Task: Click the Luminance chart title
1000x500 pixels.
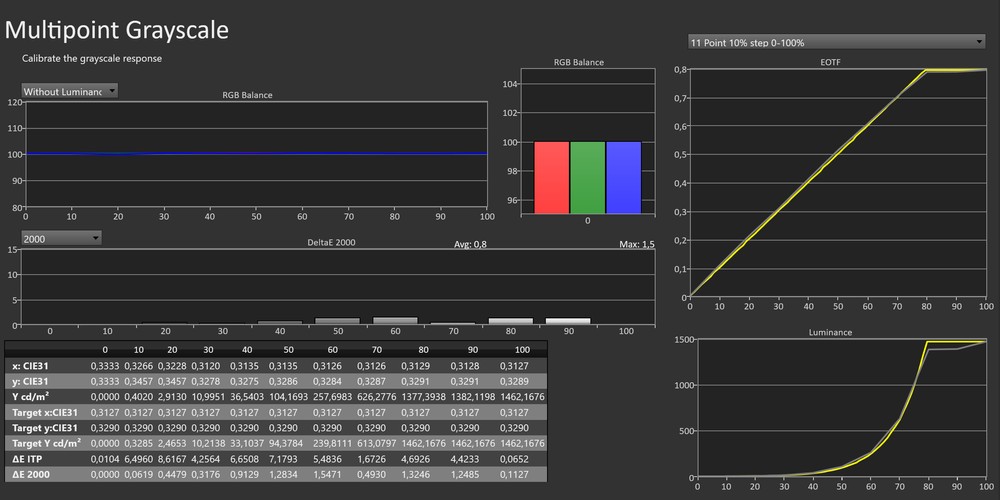Action: point(833,332)
